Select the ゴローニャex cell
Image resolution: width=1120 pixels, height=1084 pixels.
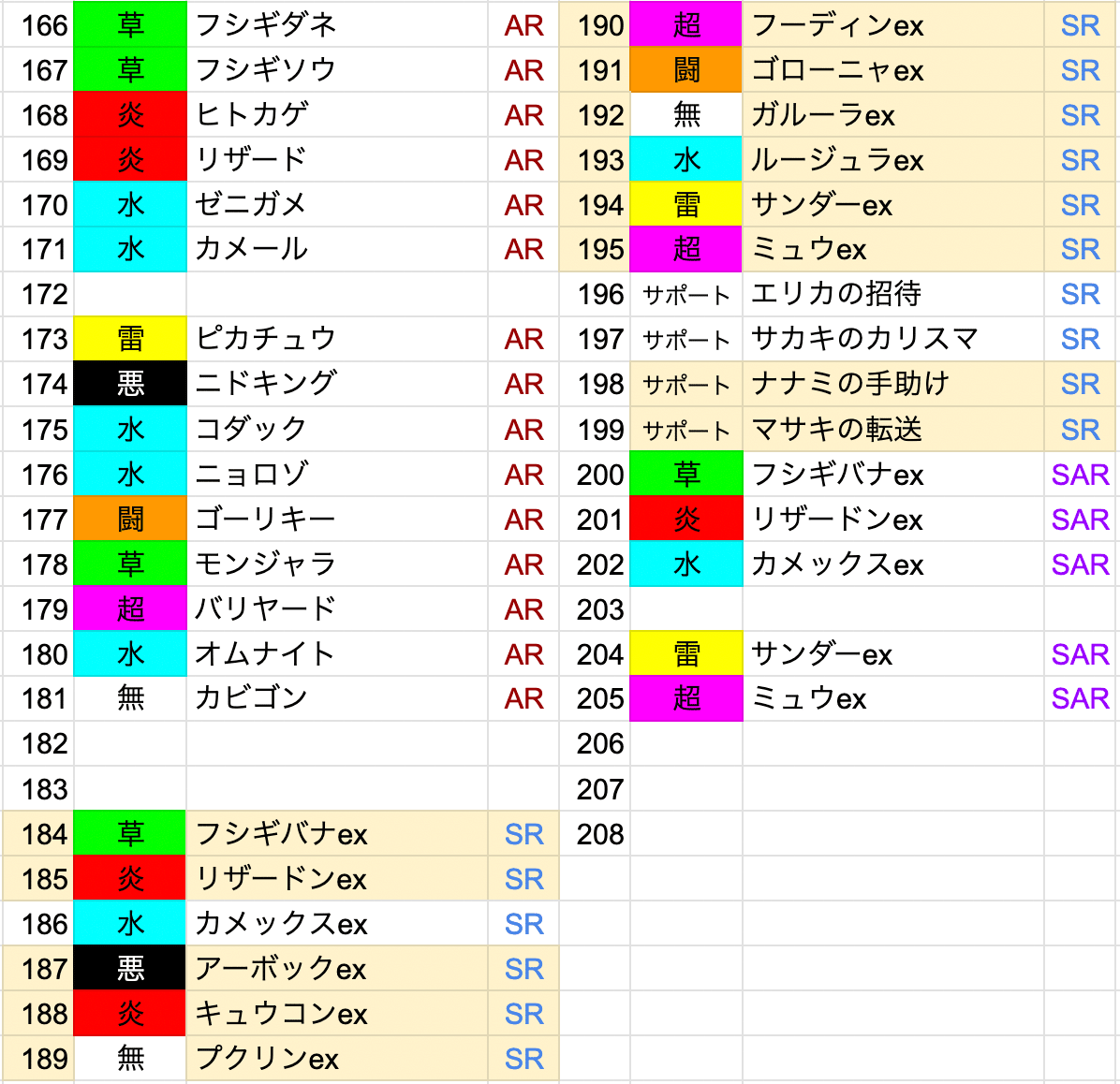[x=892, y=70]
